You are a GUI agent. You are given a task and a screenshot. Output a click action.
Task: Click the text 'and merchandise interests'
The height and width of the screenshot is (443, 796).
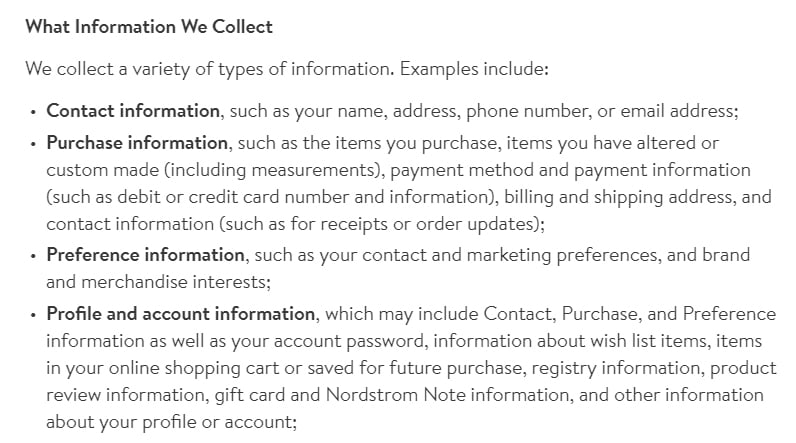pos(157,282)
